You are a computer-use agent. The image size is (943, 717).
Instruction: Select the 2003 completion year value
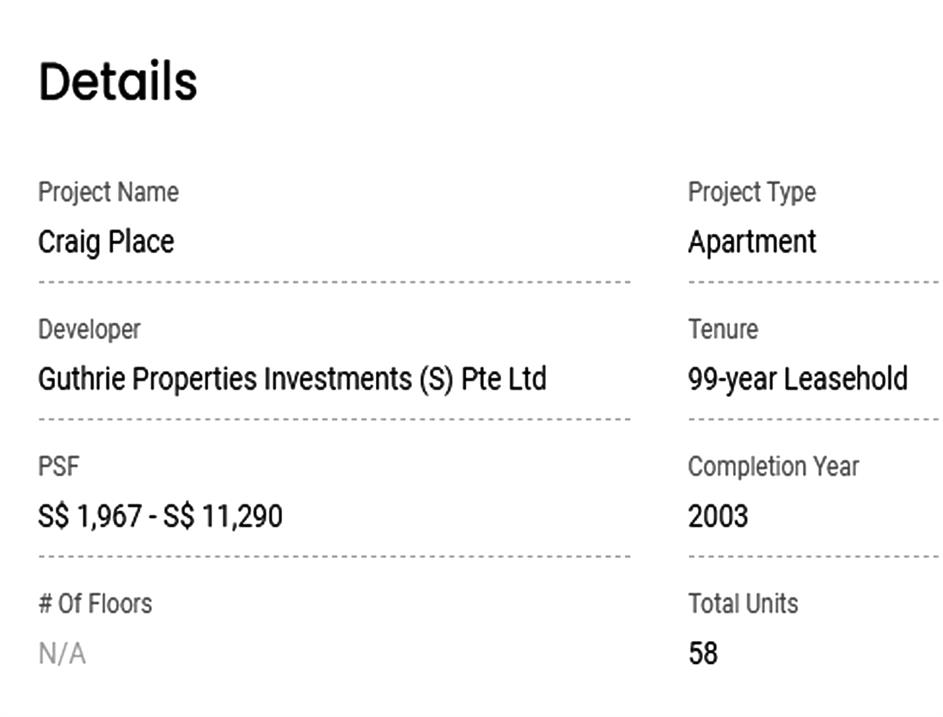[x=718, y=516]
